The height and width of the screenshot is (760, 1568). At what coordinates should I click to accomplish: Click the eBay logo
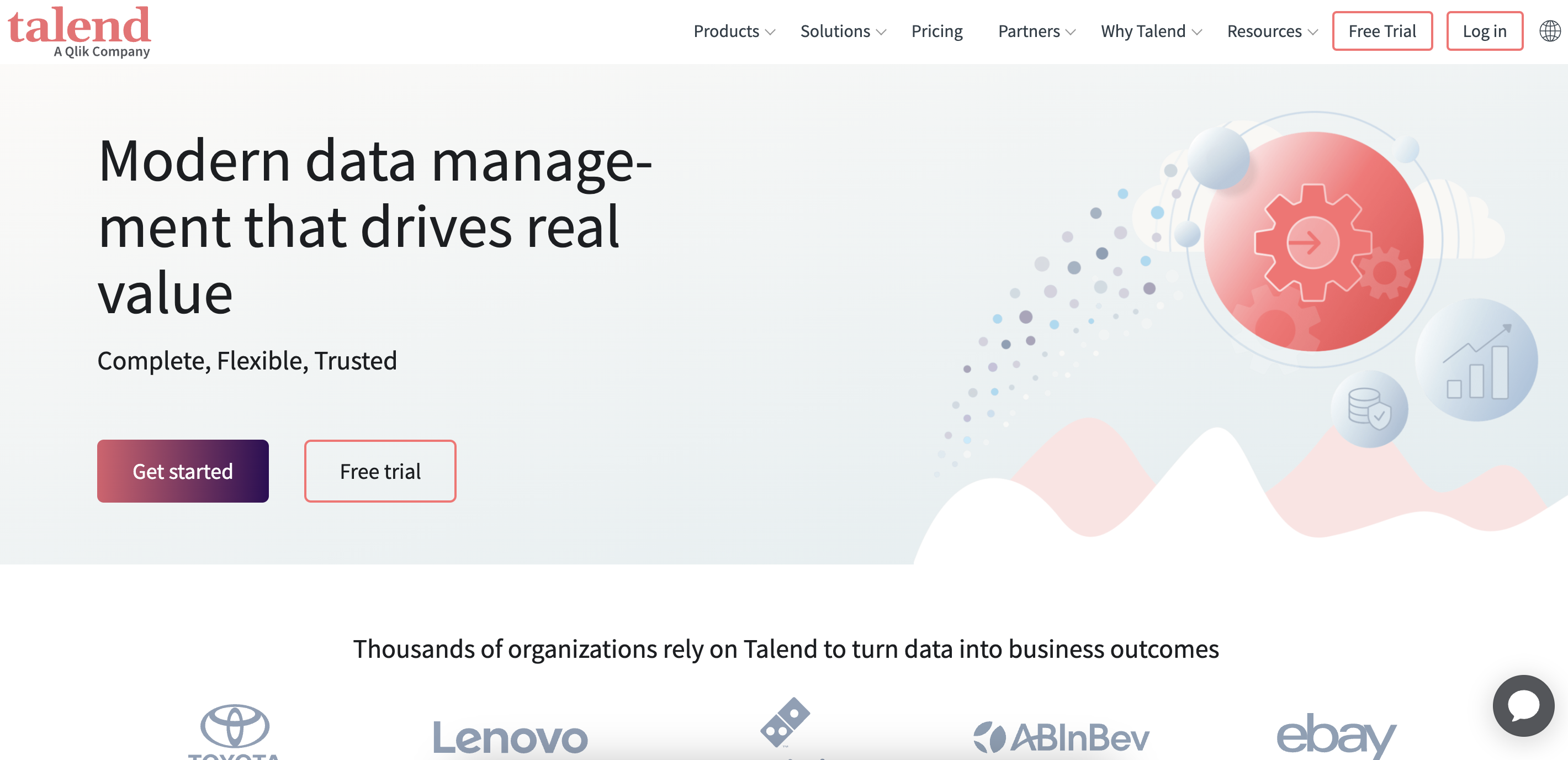[1336, 737]
